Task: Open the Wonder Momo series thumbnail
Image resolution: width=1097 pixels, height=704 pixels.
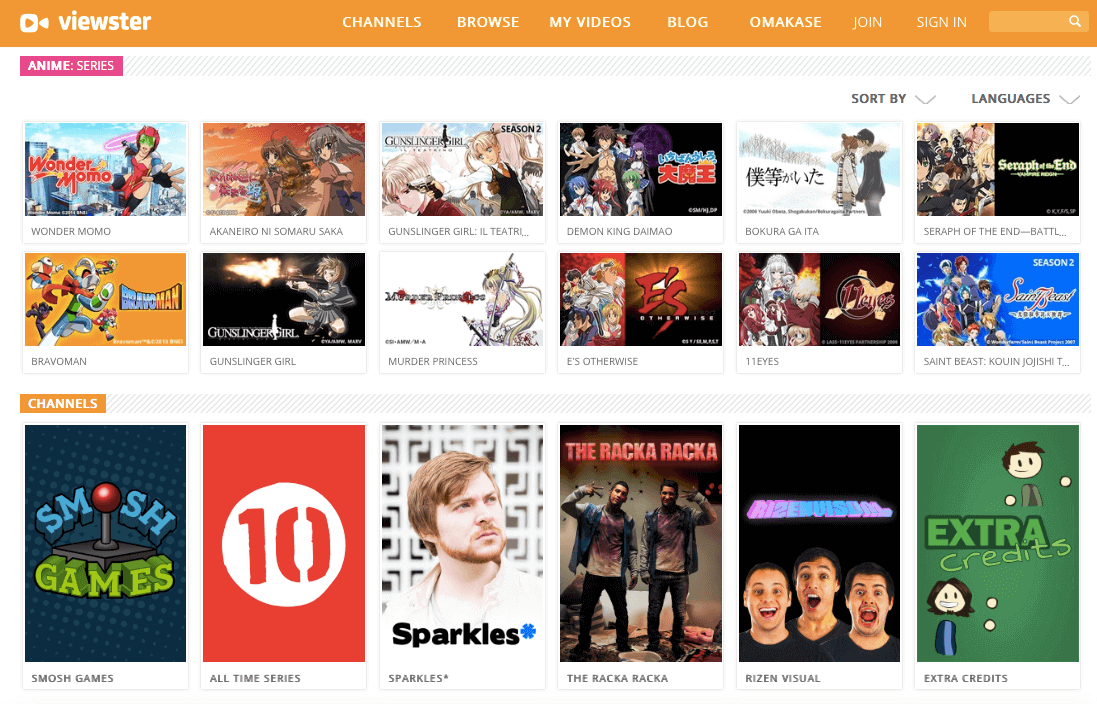Action: [x=106, y=169]
